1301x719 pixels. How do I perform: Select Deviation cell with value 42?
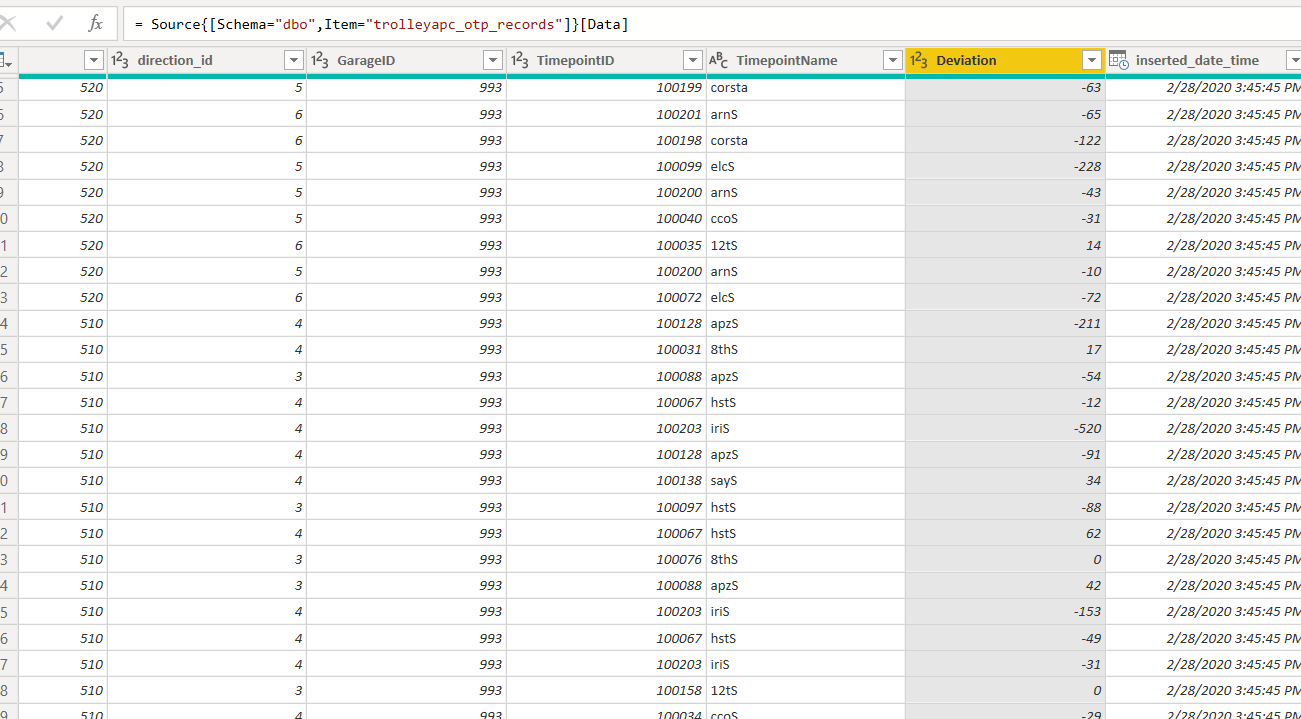(1005, 585)
